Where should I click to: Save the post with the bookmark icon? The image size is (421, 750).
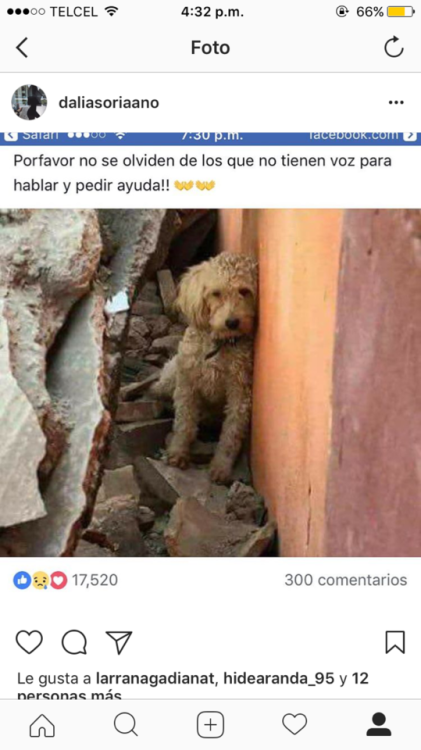(x=395, y=642)
